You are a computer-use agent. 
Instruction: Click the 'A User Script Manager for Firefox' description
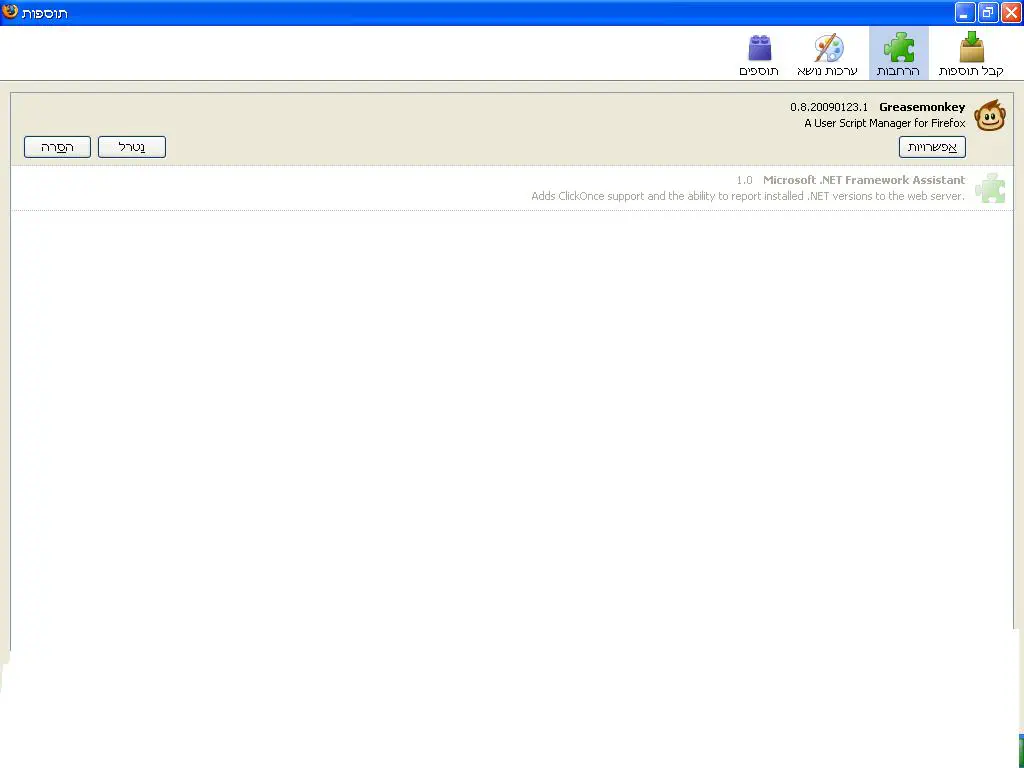pyautogui.click(x=885, y=123)
